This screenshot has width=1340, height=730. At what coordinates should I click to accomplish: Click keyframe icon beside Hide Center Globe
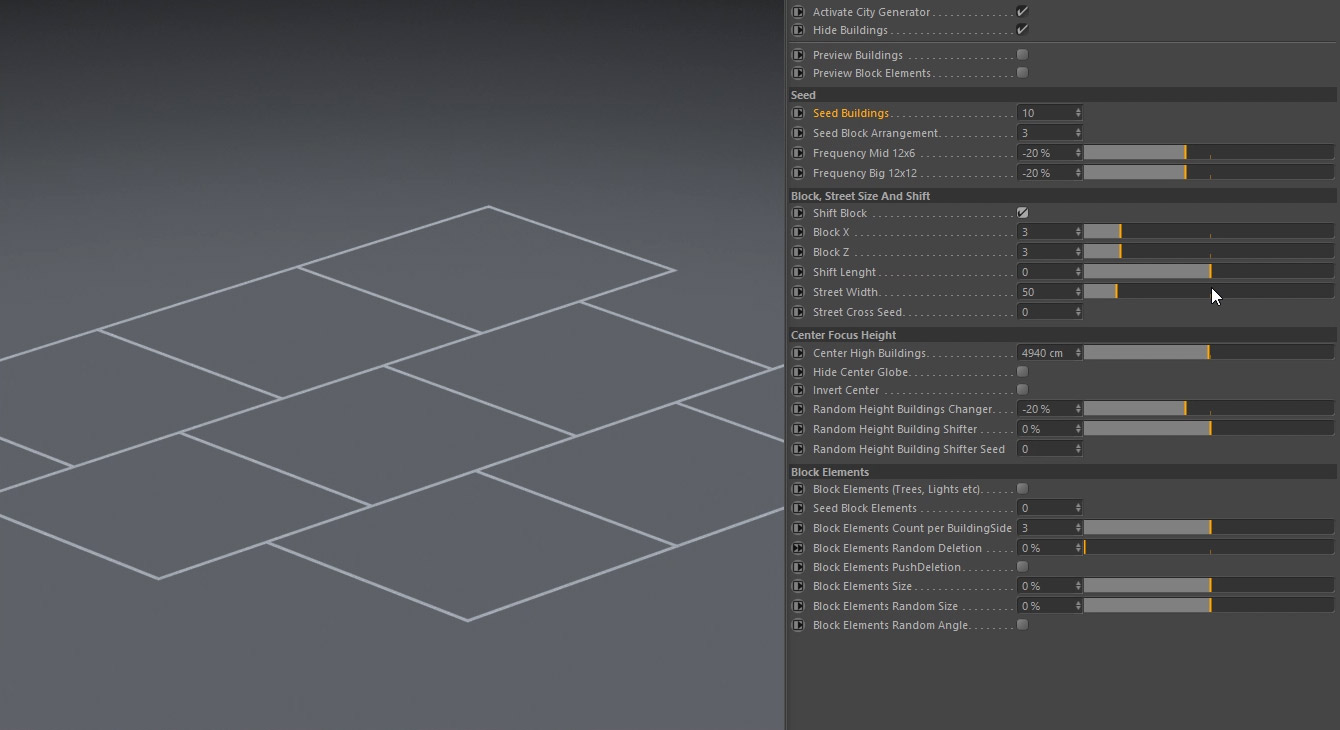point(798,372)
